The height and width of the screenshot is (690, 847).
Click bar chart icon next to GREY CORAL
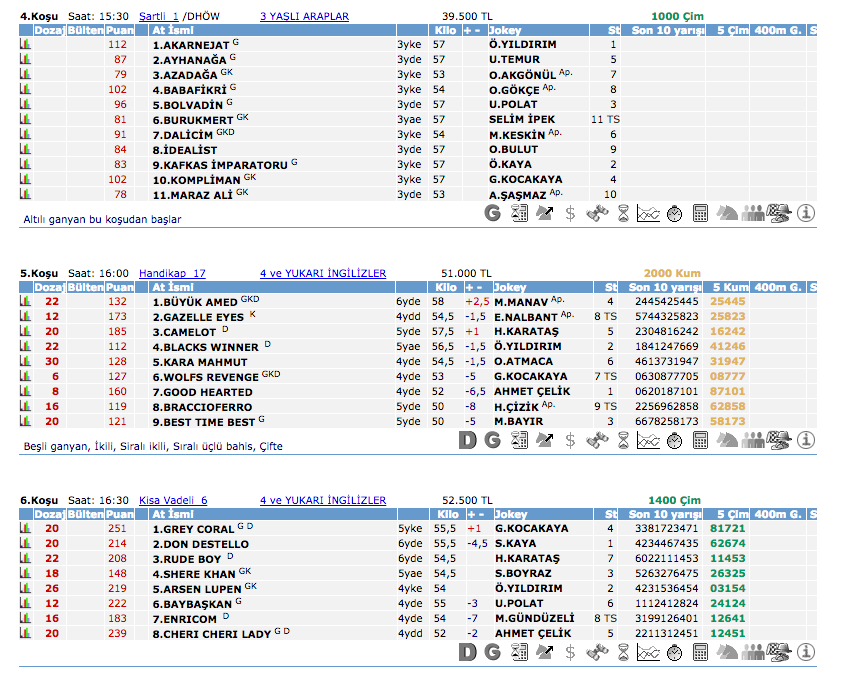pos(25,529)
